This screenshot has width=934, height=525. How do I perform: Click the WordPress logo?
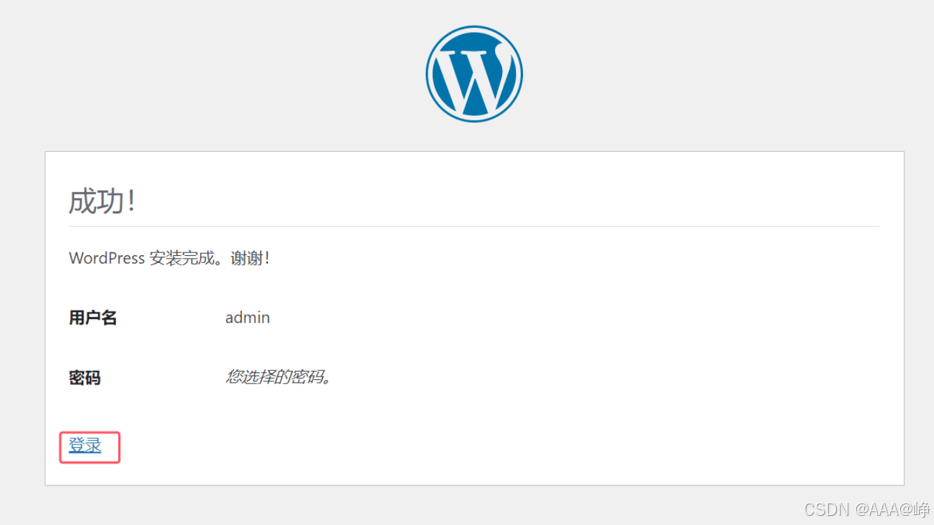pos(474,74)
